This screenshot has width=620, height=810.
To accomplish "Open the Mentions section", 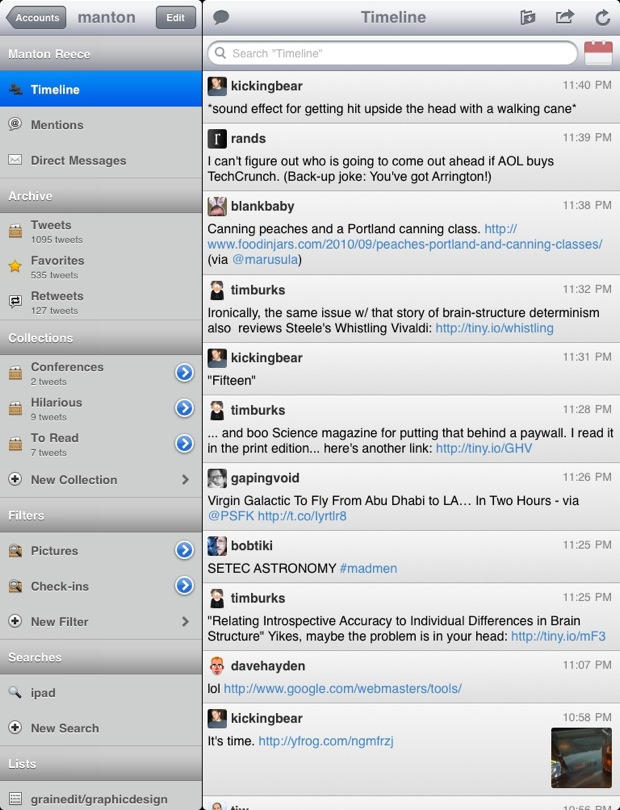I will pos(101,124).
